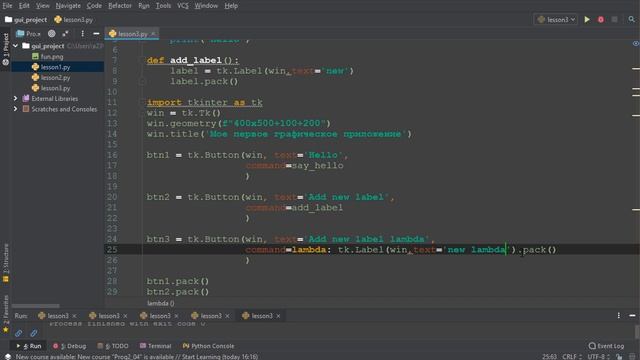Expand External Libraries node arrow
This screenshot has height=360, width=640.
tap(16, 98)
